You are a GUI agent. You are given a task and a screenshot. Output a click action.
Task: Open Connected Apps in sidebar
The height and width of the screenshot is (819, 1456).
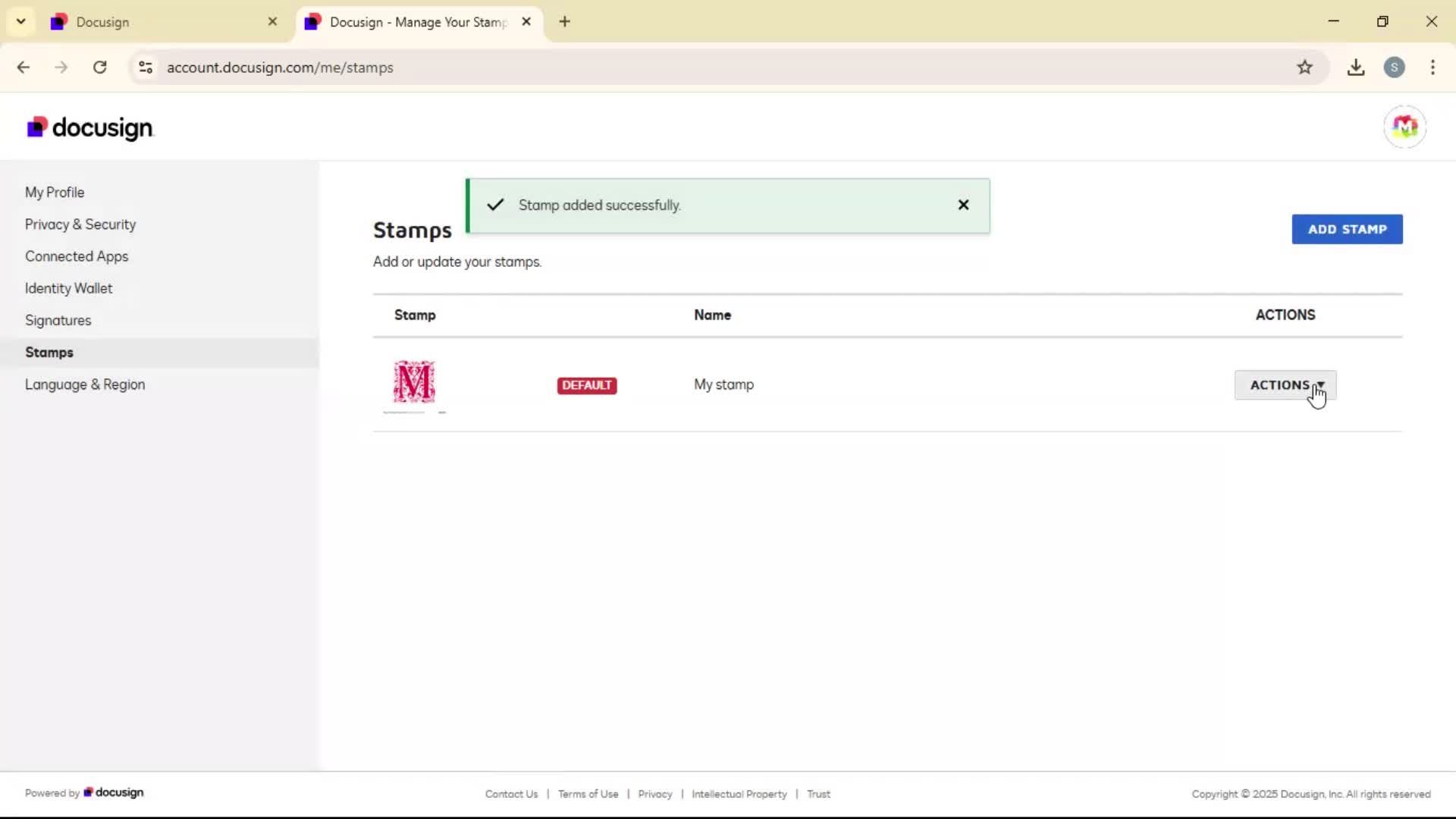tap(77, 256)
